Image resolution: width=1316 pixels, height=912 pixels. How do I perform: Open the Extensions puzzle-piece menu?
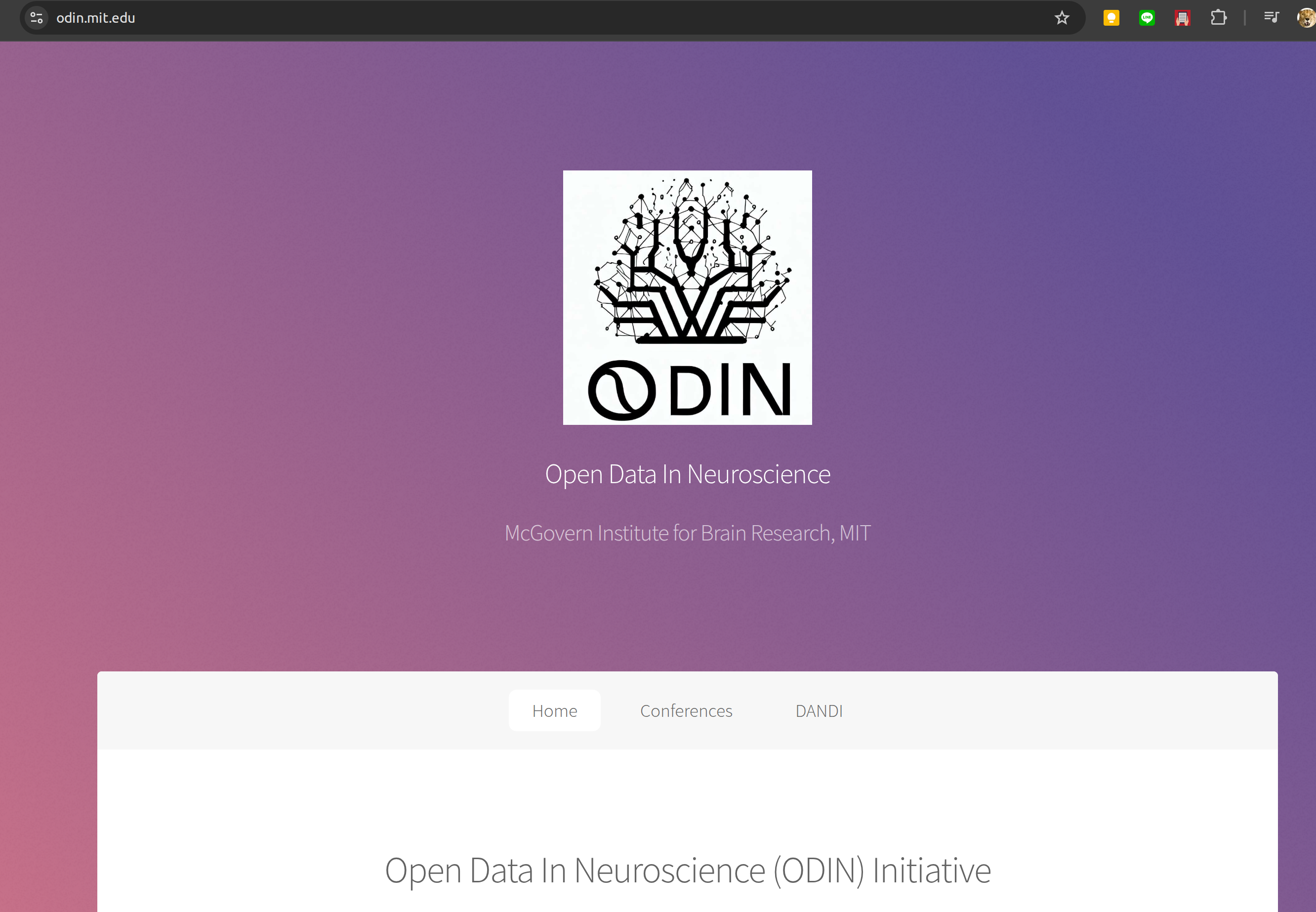[x=1218, y=18]
